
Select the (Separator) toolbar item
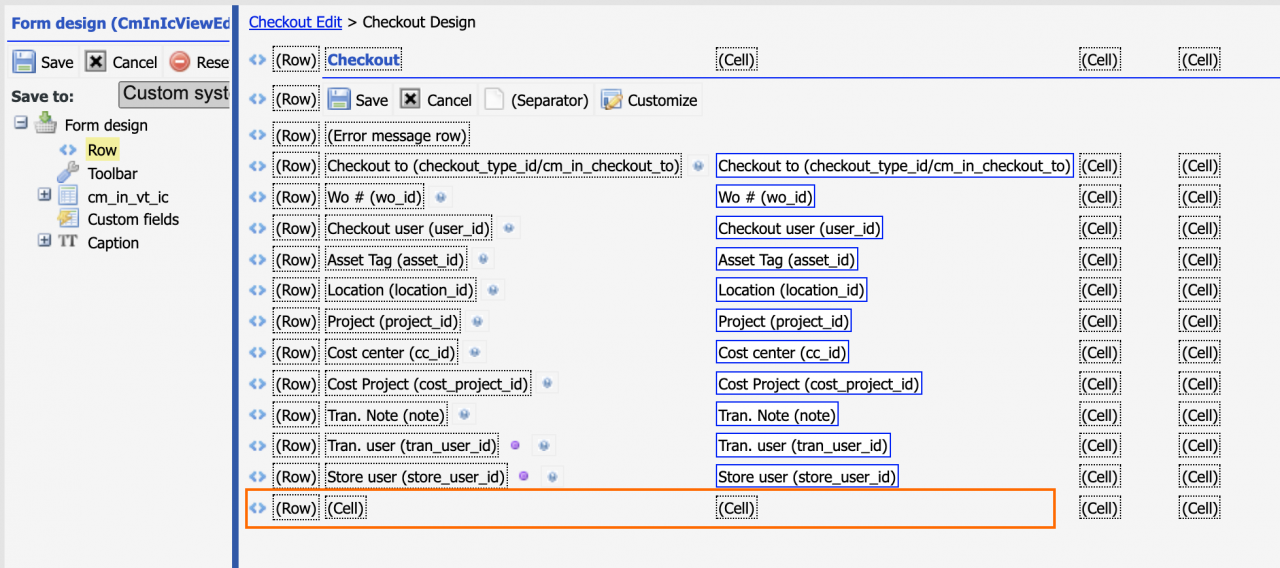coord(537,100)
